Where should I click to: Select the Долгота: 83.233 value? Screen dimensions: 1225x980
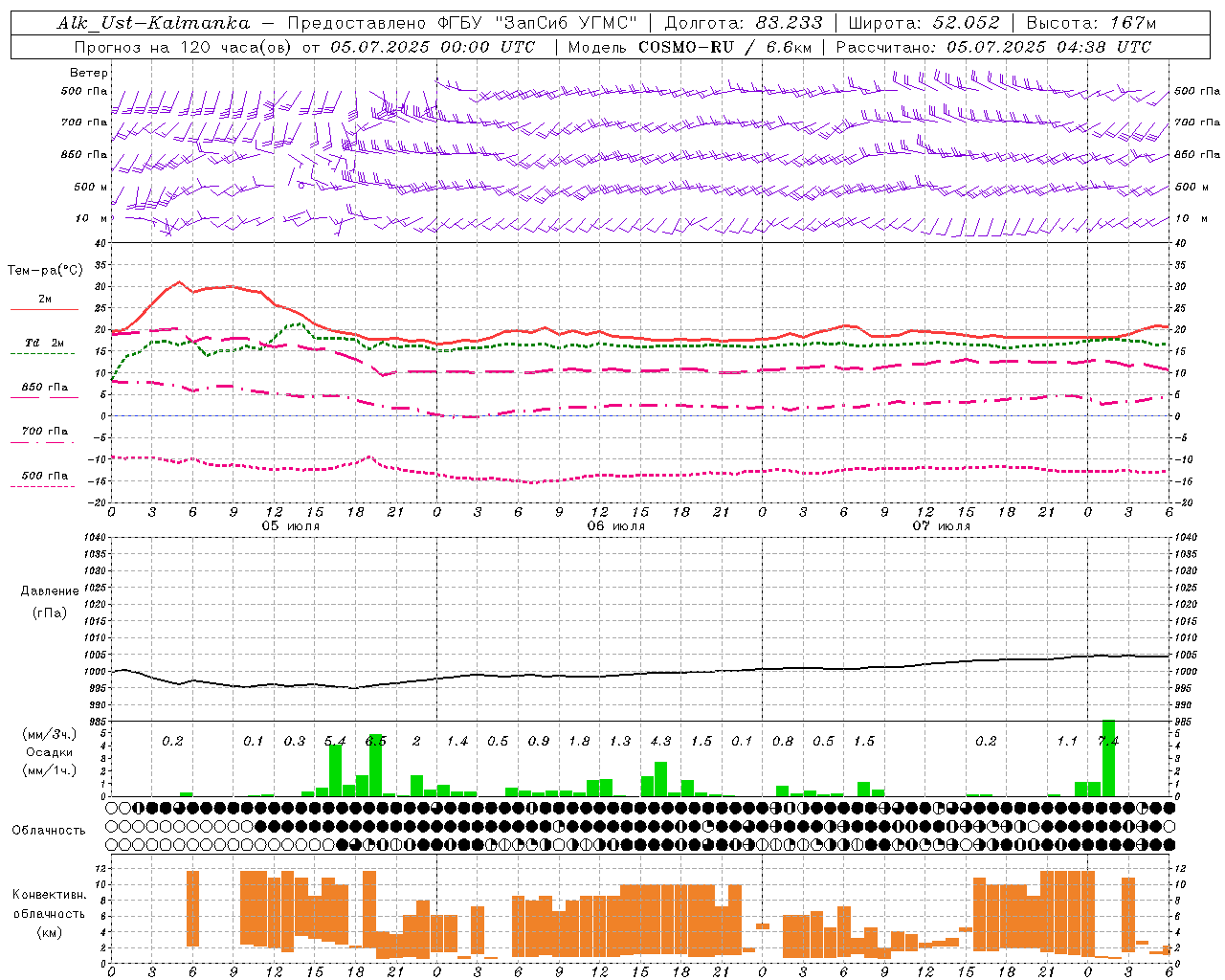744,23
